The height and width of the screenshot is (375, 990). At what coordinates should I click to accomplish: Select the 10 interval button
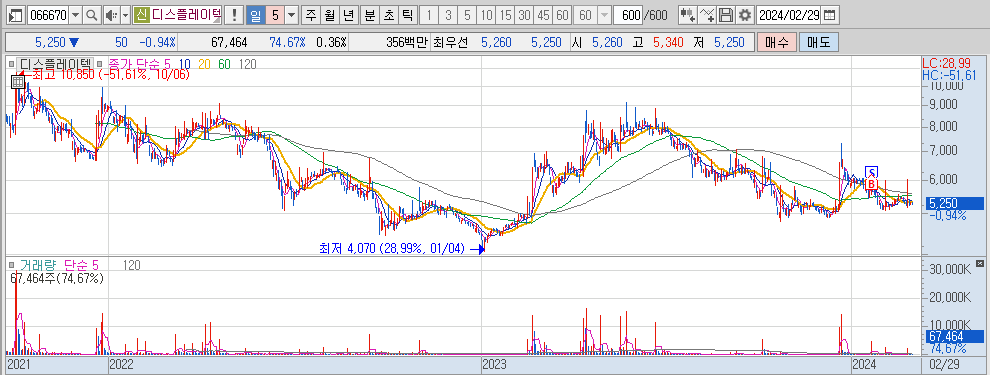pos(486,15)
